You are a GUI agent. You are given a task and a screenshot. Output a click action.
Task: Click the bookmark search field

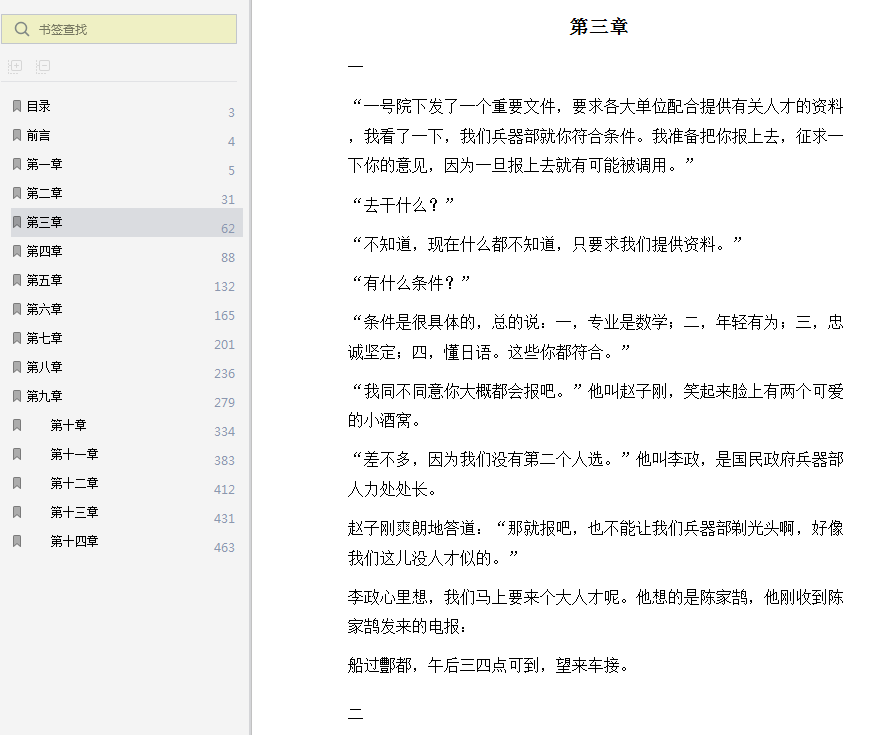tap(119, 29)
